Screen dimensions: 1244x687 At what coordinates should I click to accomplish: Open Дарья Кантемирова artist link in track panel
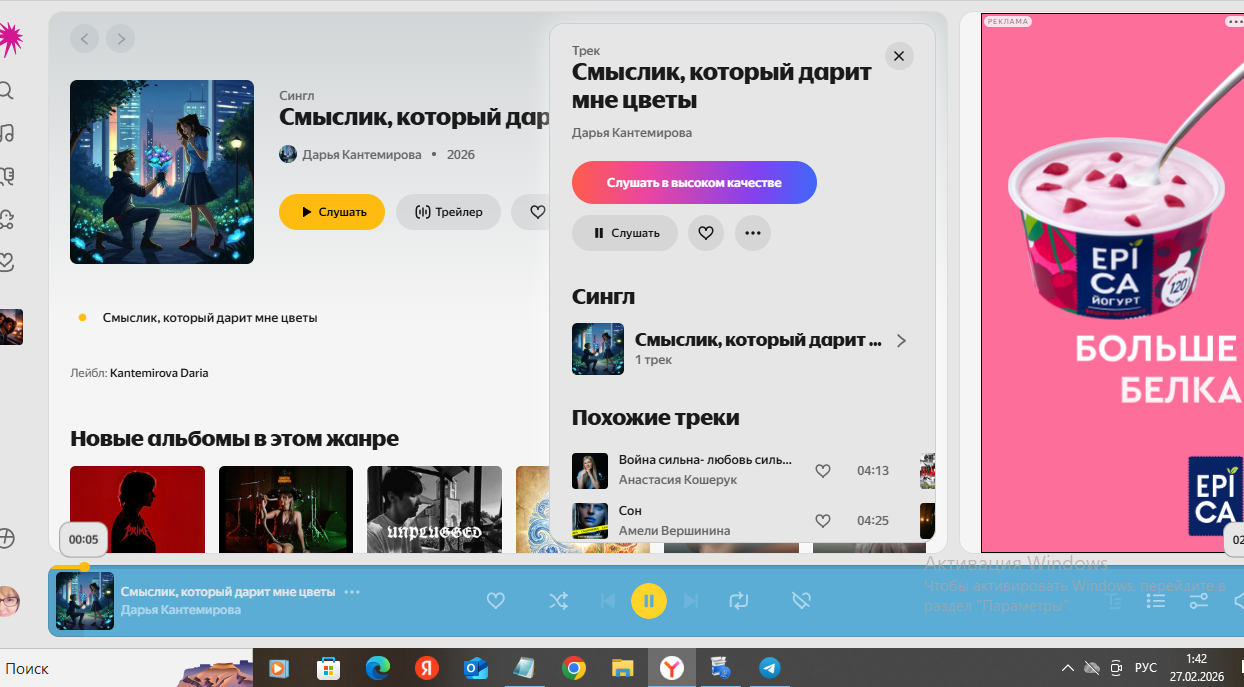tap(631, 133)
